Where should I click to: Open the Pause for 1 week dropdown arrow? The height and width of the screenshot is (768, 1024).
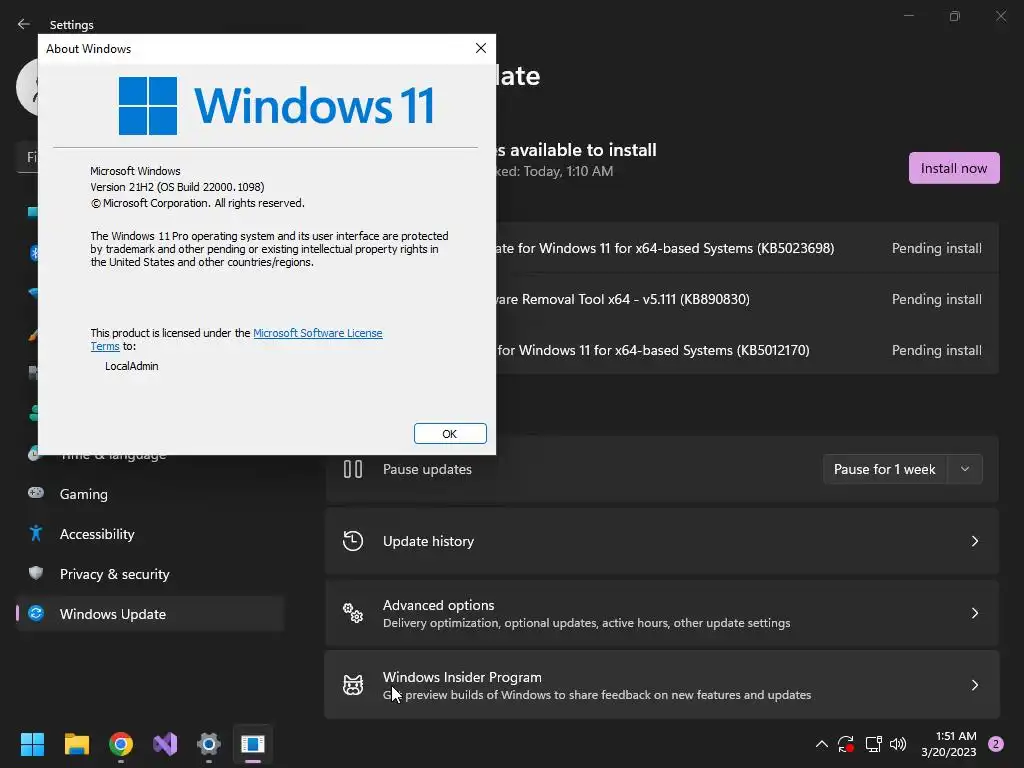tap(965, 469)
